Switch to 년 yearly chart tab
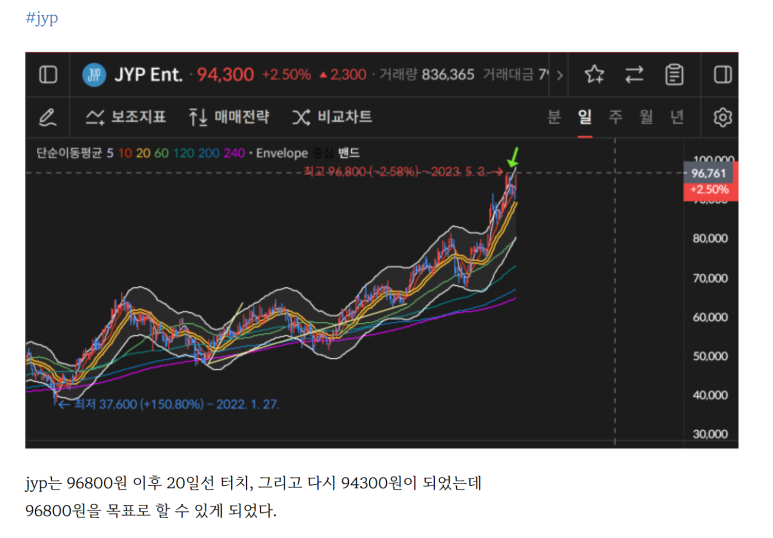773x538 pixels. coord(677,117)
